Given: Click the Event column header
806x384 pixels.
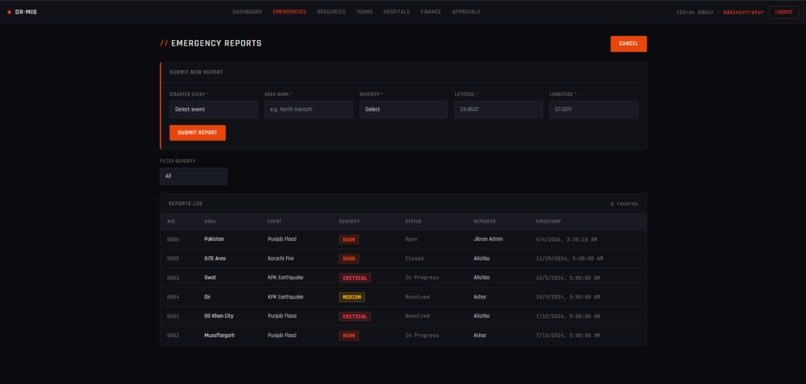Looking at the screenshot, I should [x=274, y=222].
